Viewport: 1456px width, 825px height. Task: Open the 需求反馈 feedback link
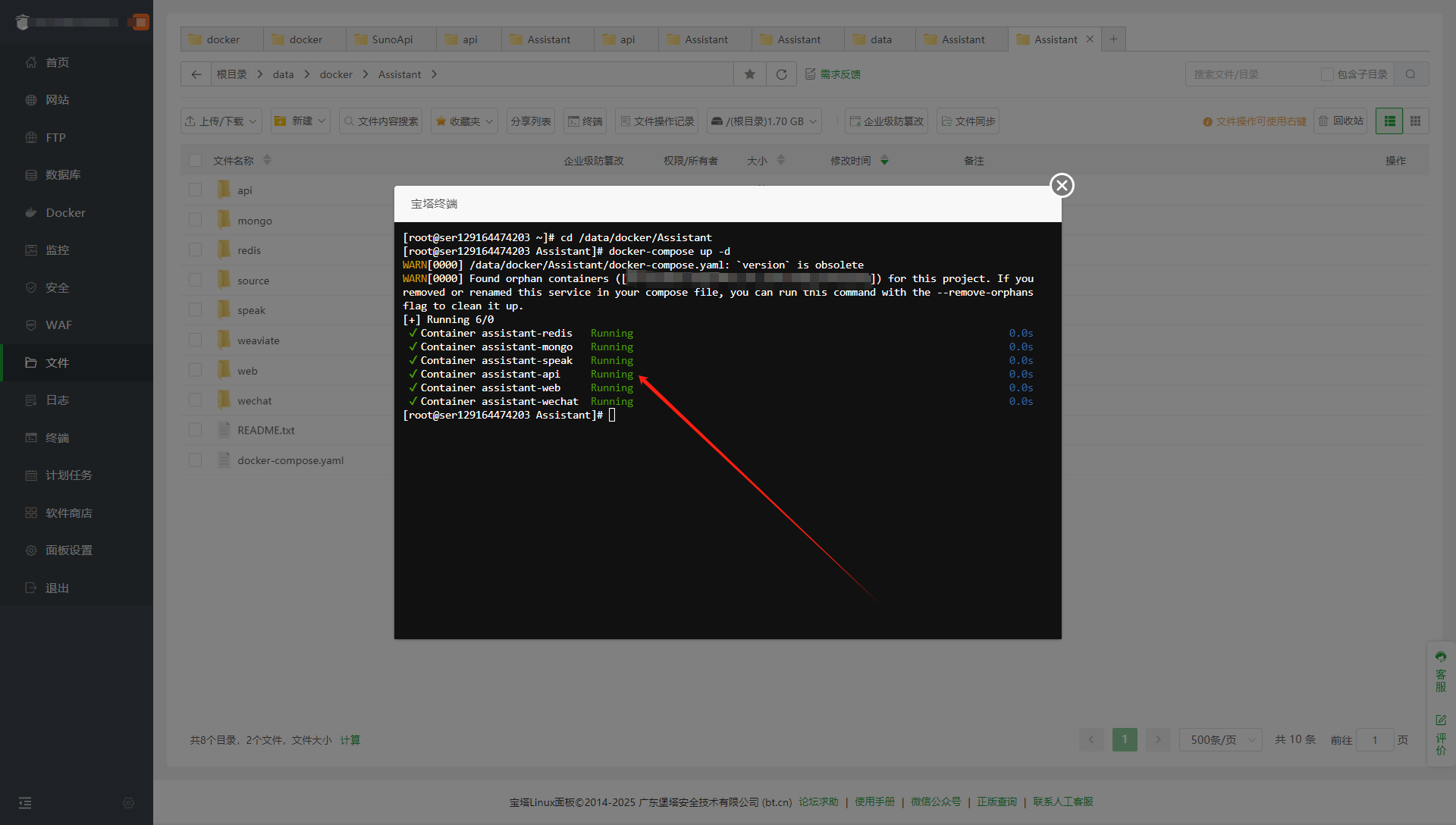(833, 74)
